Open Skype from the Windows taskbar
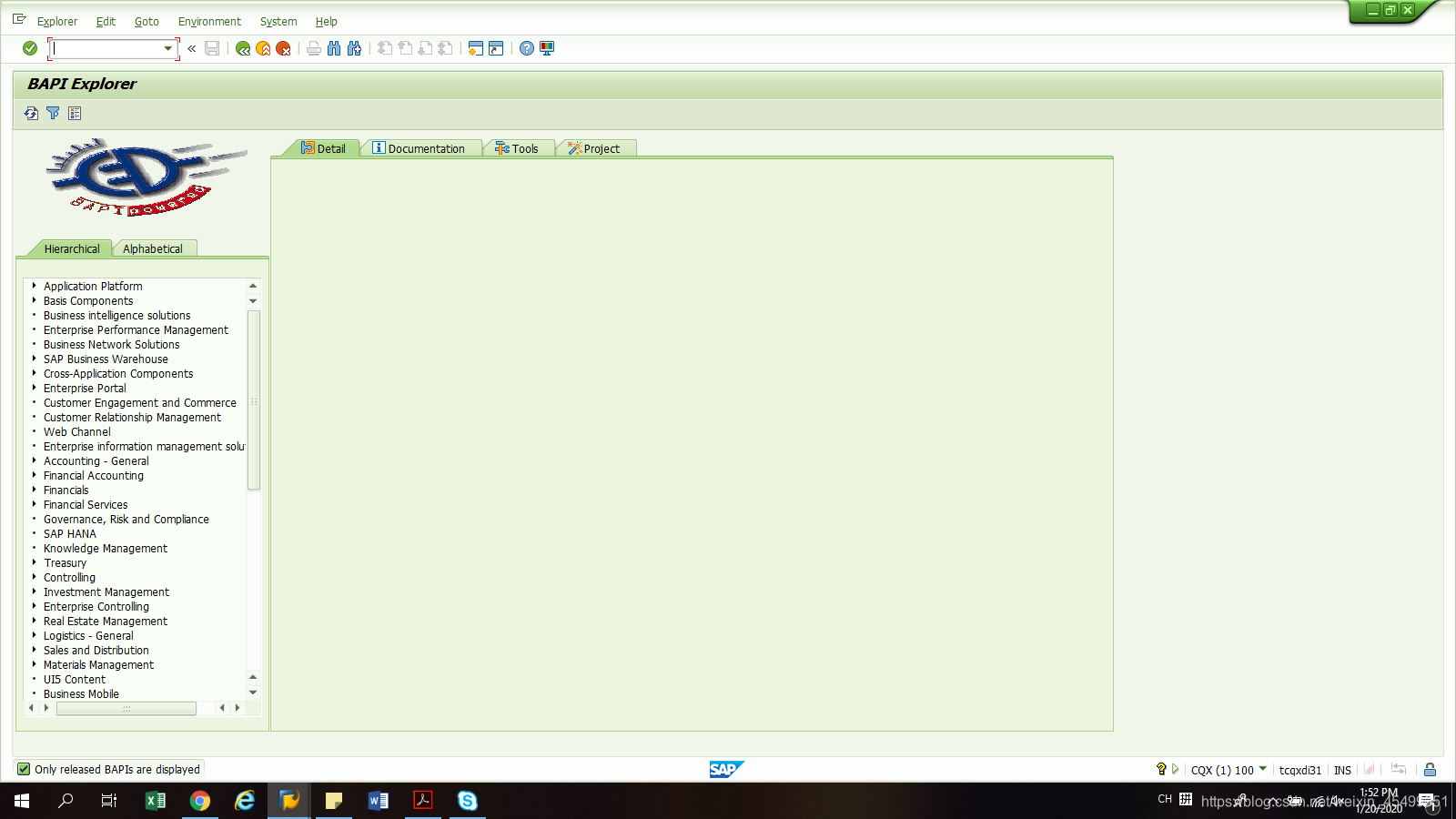Image resolution: width=1456 pixels, height=819 pixels. point(467,801)
